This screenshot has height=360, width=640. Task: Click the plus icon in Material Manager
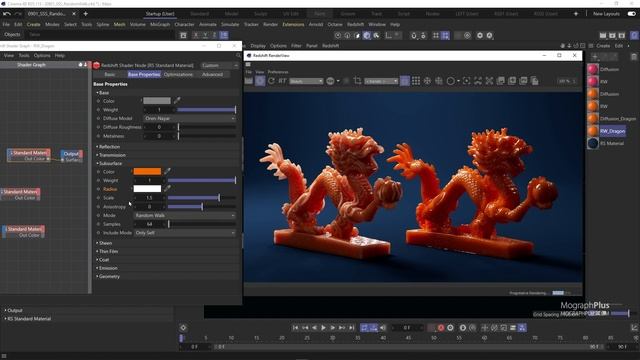coord(595,57)
